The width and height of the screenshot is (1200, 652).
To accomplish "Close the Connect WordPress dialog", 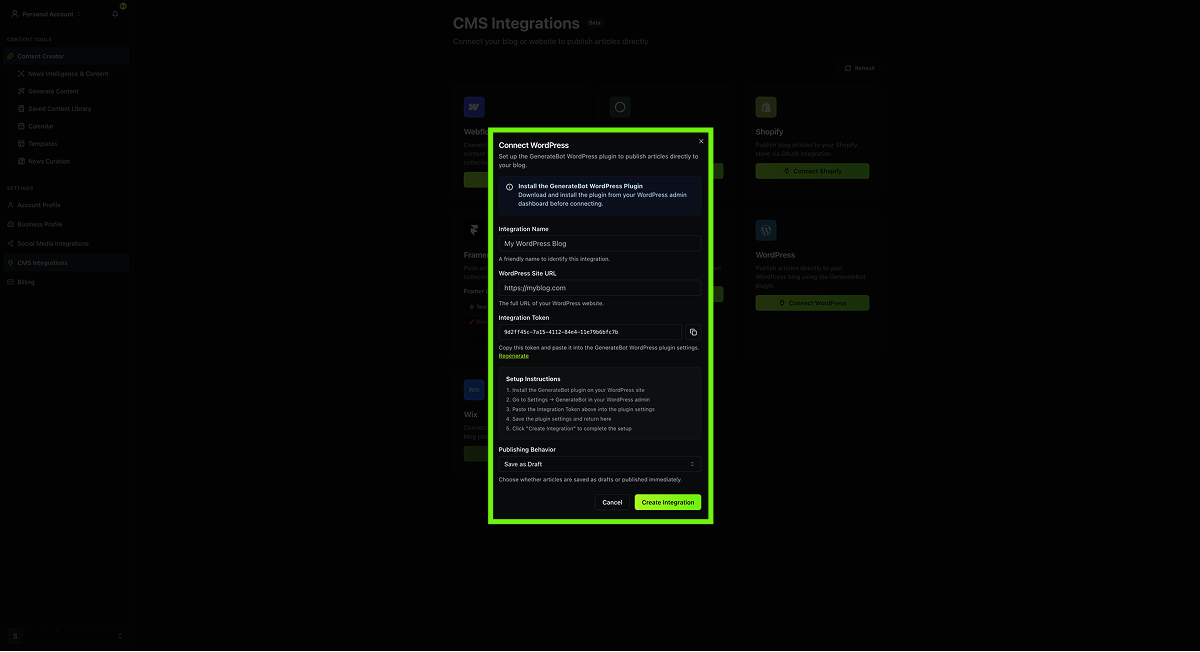I will coord(701,141).
